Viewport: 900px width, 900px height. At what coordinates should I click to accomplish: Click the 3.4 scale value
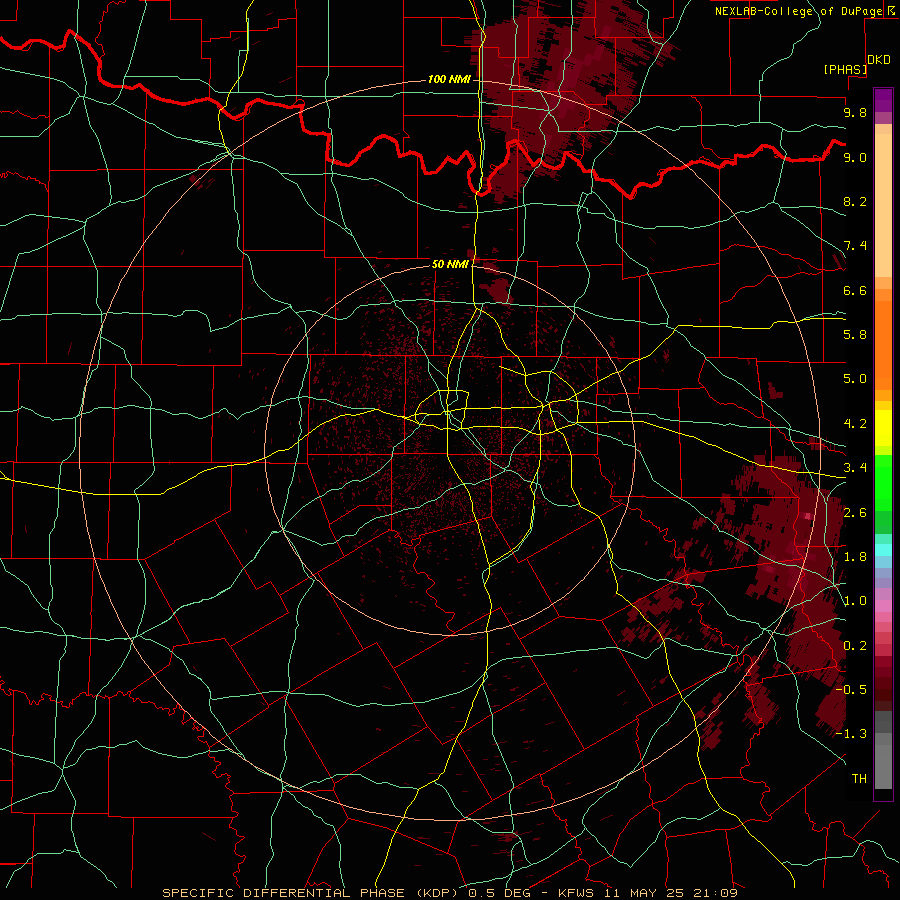click(855, 468)
